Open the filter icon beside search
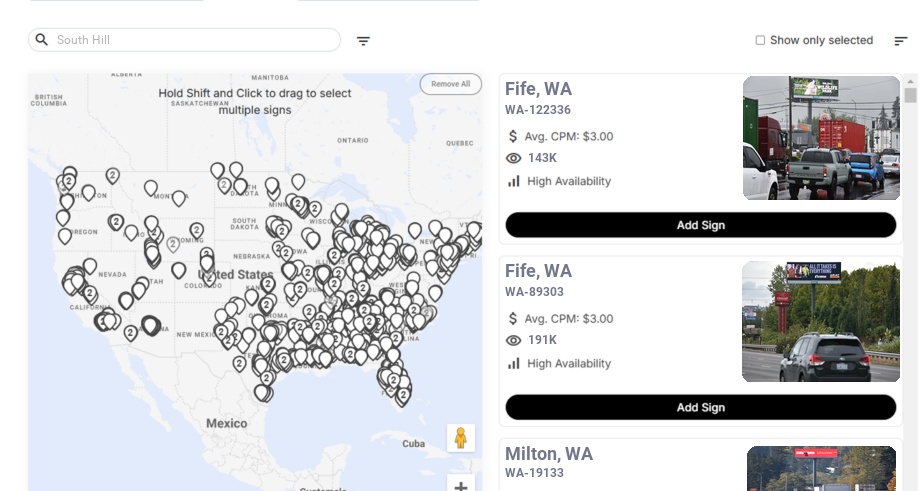The height and width of the screenshot is (491, 920). click(x=364, y=41)
